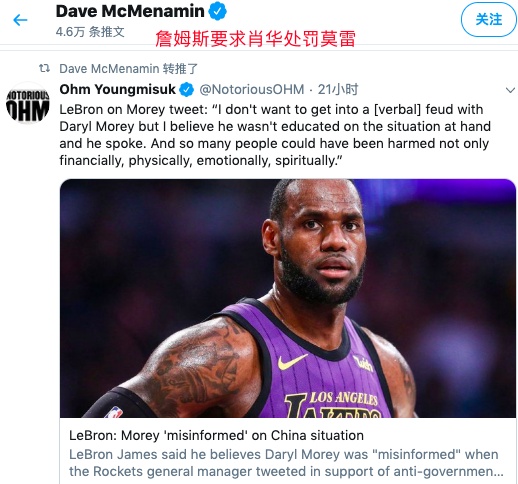Open 'LeBron: Morey misinformed' article headline
This screenshot has width=518, height=484.
click(x=216, y=435)
